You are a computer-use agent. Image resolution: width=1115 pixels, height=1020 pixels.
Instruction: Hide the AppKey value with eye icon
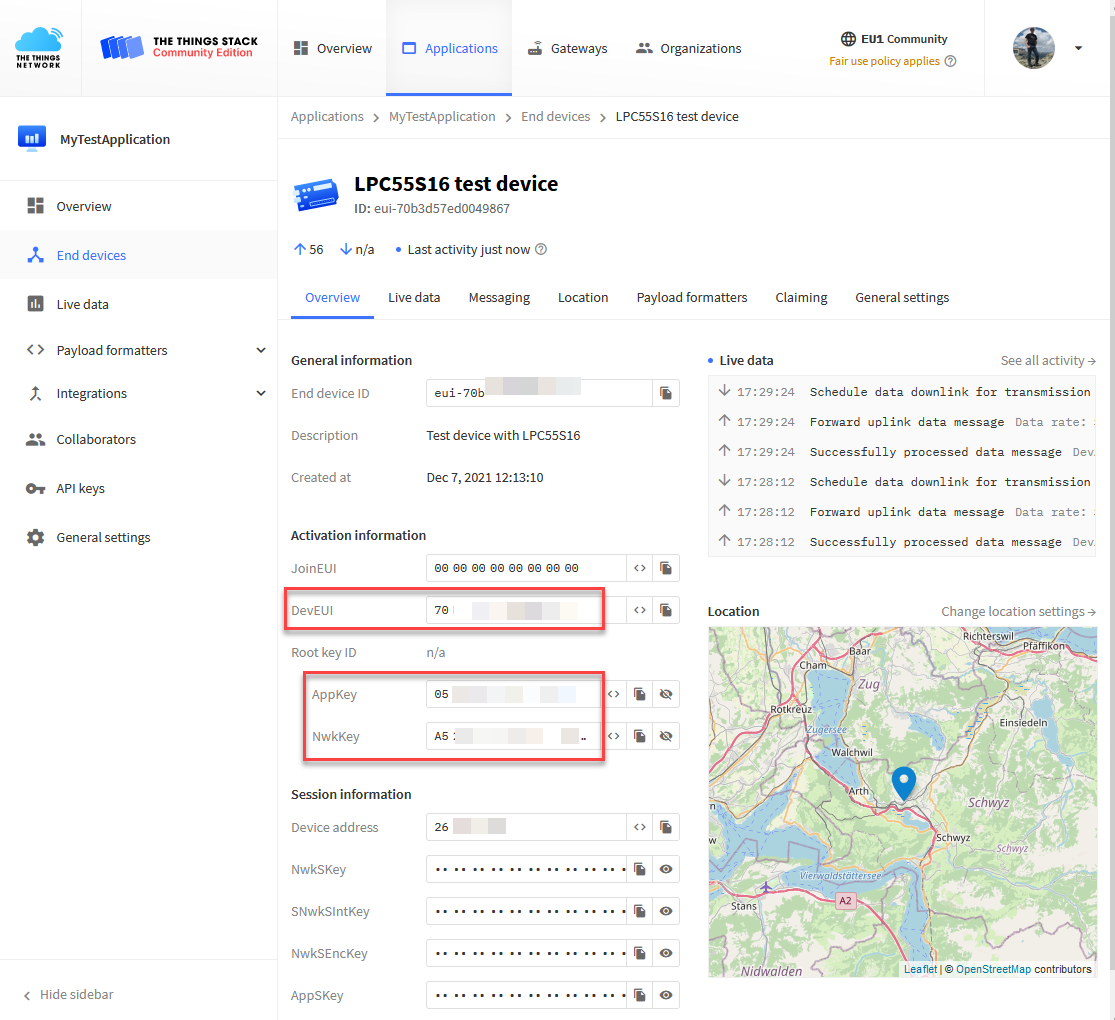pyautogui.click(x=666, y=694)
